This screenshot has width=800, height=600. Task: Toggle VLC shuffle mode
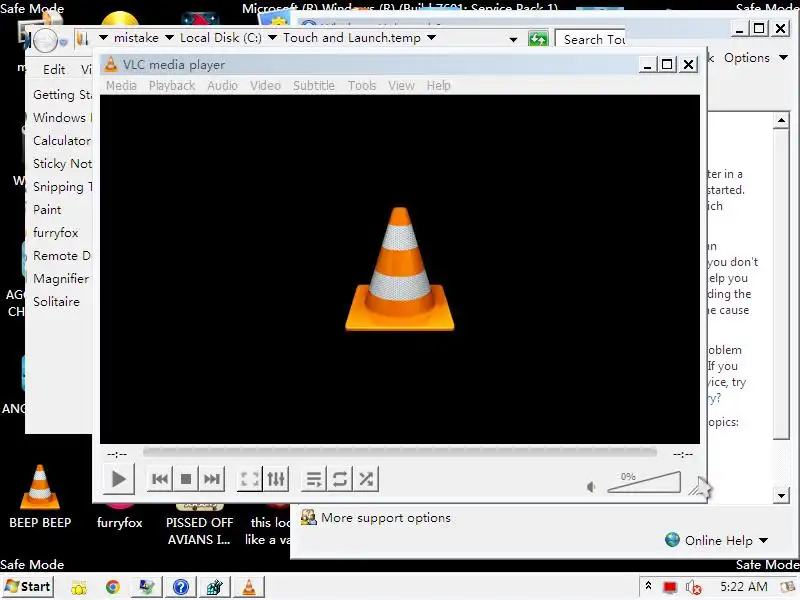tap(366, 479)
